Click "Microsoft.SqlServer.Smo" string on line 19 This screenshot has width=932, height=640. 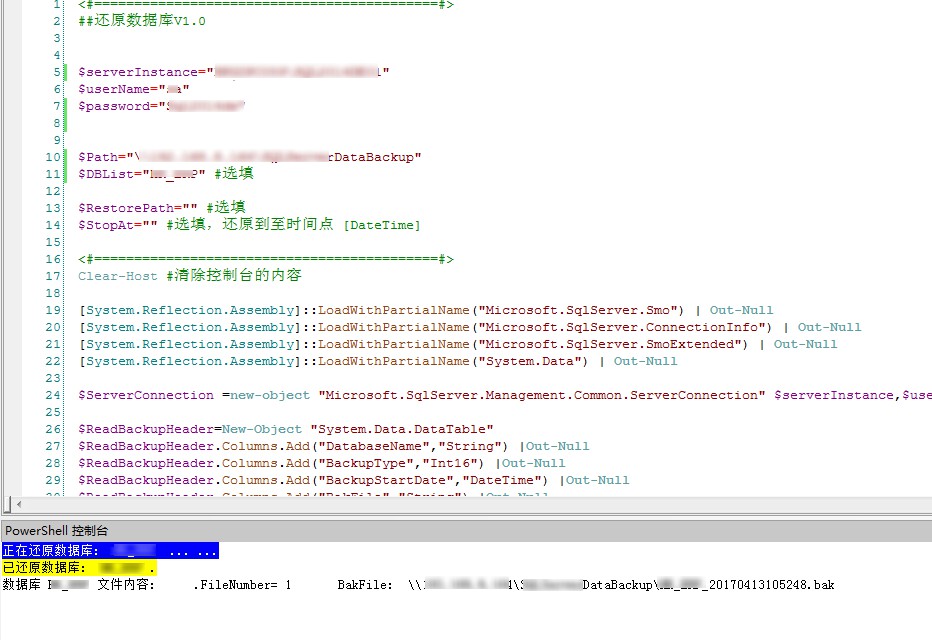pyautogui.click(x=578, y=310)
